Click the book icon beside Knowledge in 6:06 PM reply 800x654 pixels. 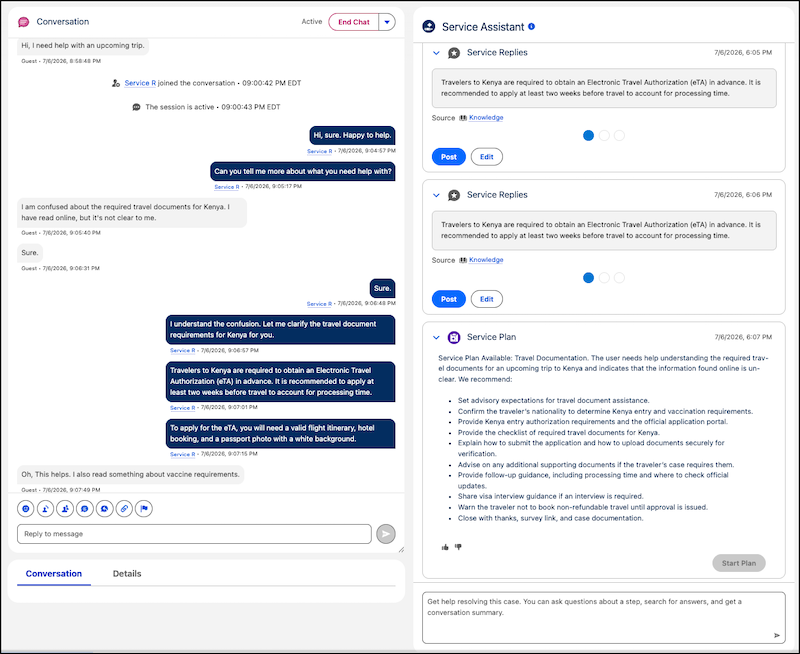point(463,260)
